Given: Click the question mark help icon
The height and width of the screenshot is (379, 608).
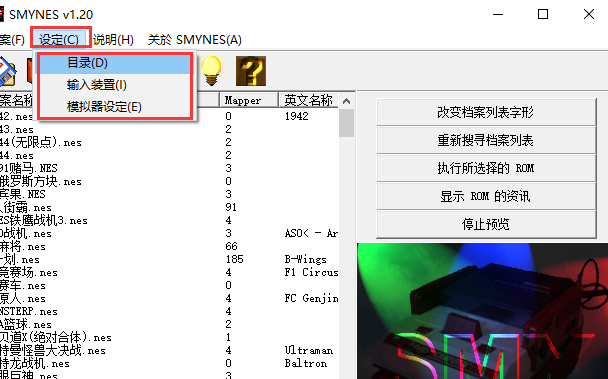Looking at the screenshot, I should (251, 71).
